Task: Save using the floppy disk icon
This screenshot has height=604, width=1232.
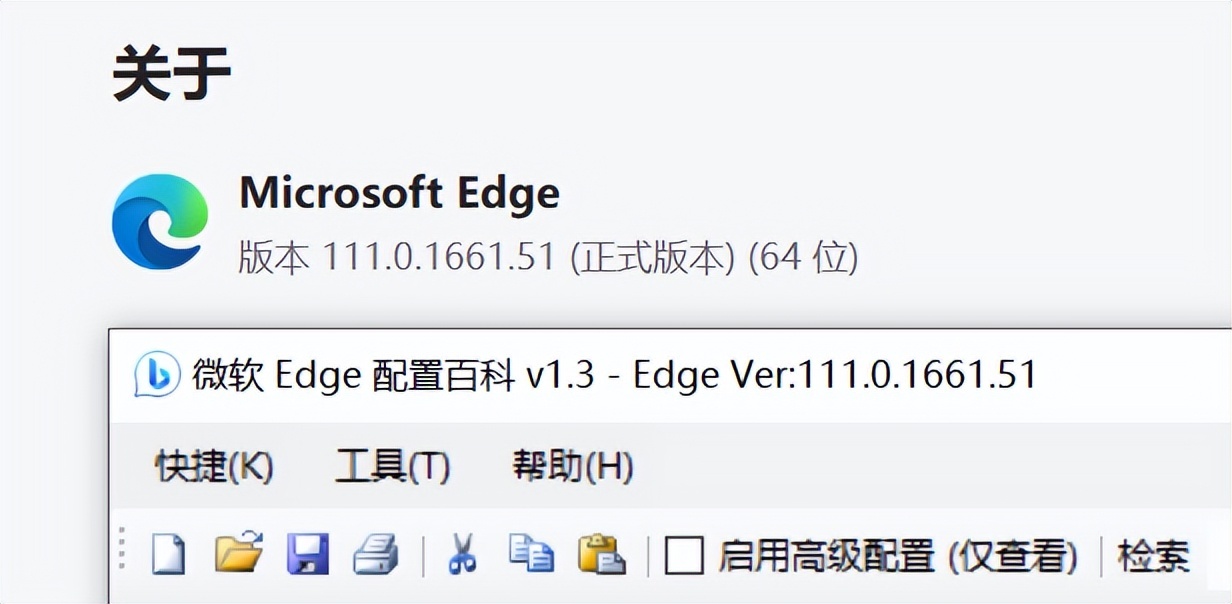Action: pyautogui.click(x=308, y=554)
